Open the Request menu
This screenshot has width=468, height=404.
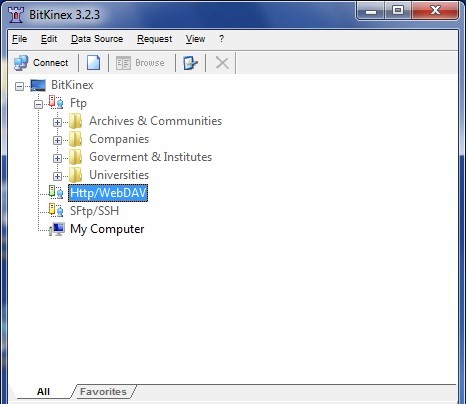point(155,39)
